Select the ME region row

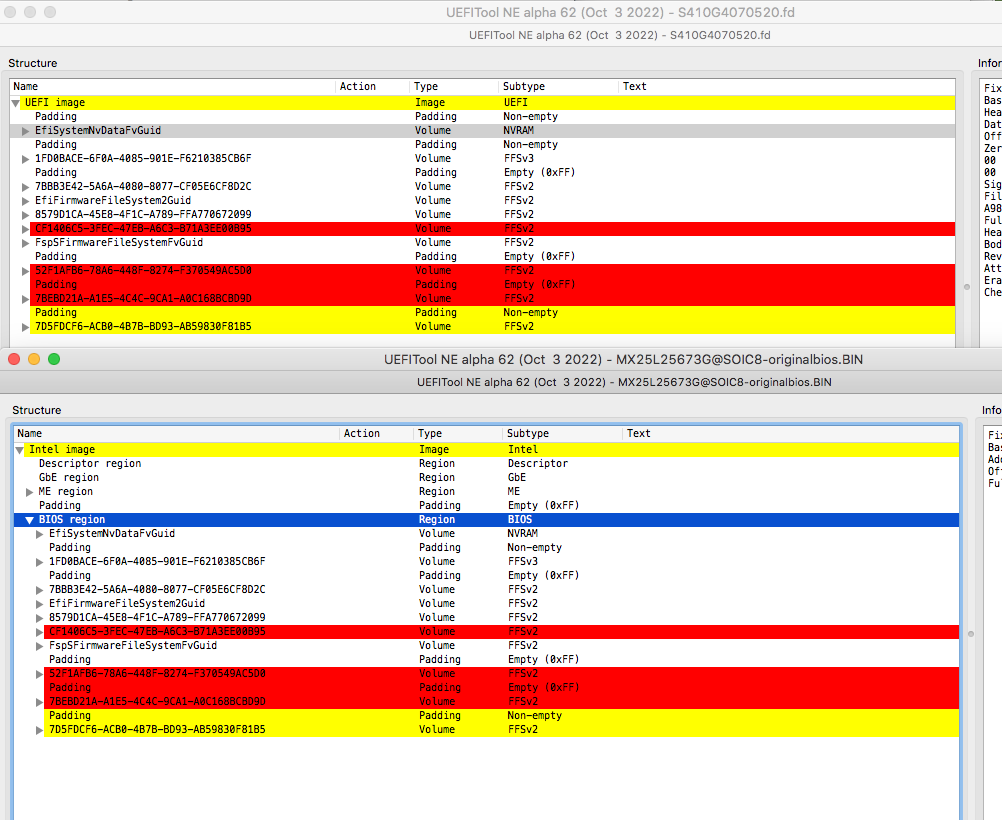(x=486, y=491)
